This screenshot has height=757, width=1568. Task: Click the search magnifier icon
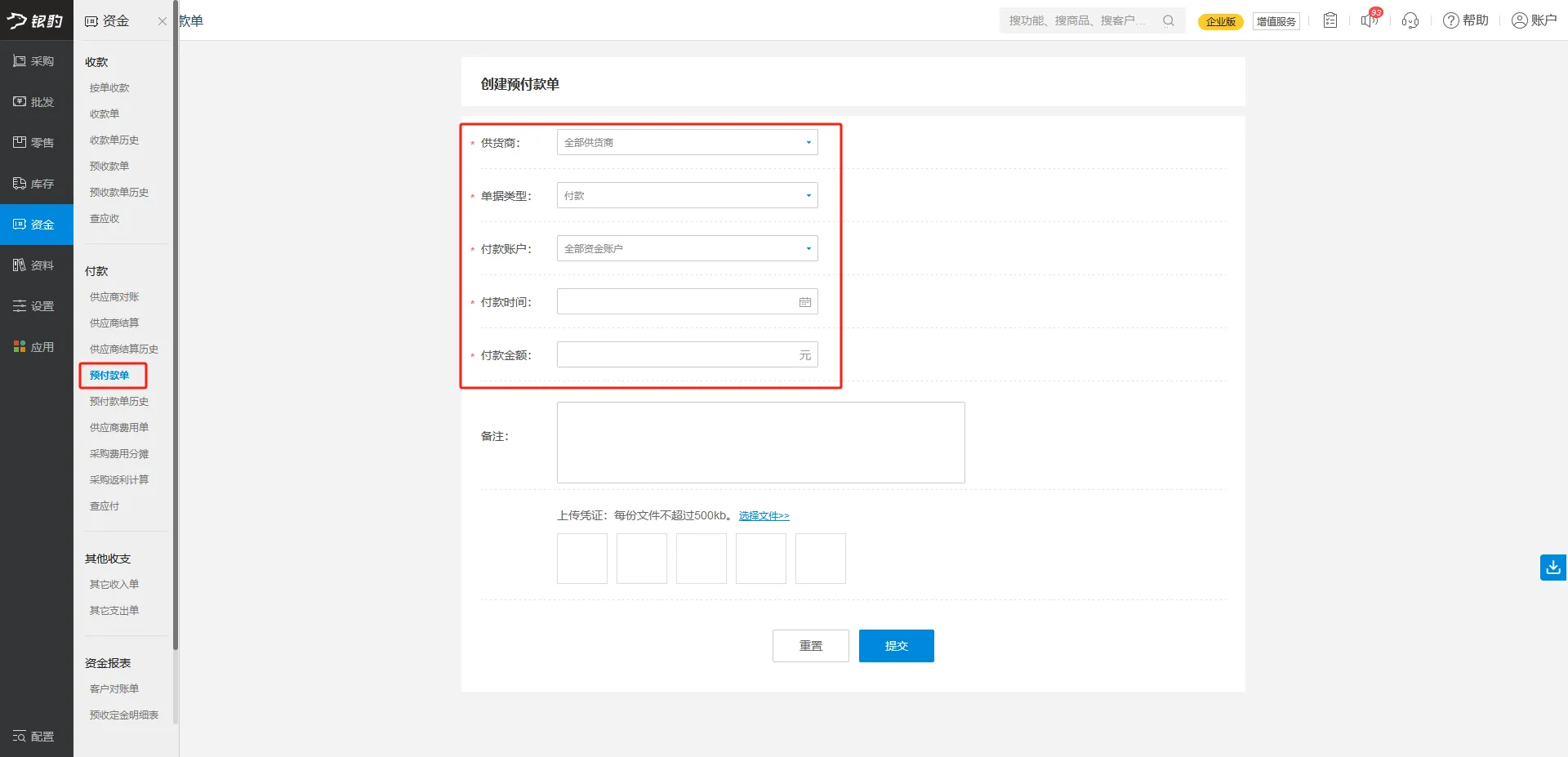tap(1169, 20)
